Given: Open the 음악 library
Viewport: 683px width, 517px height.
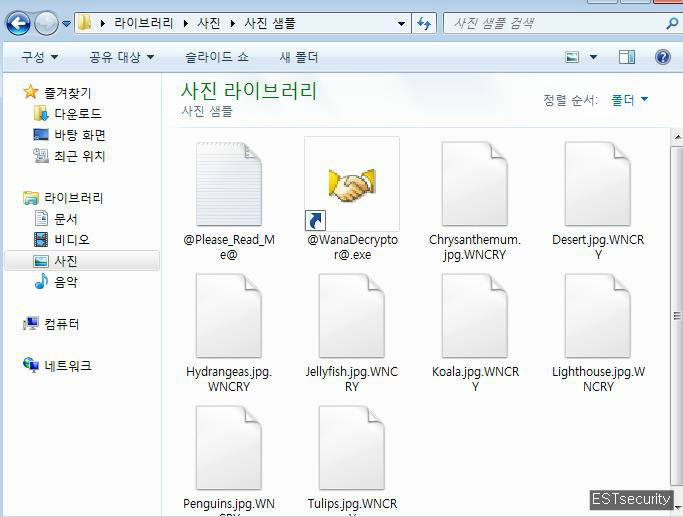Looking at the screenshot, I should [x=66, y=282].
